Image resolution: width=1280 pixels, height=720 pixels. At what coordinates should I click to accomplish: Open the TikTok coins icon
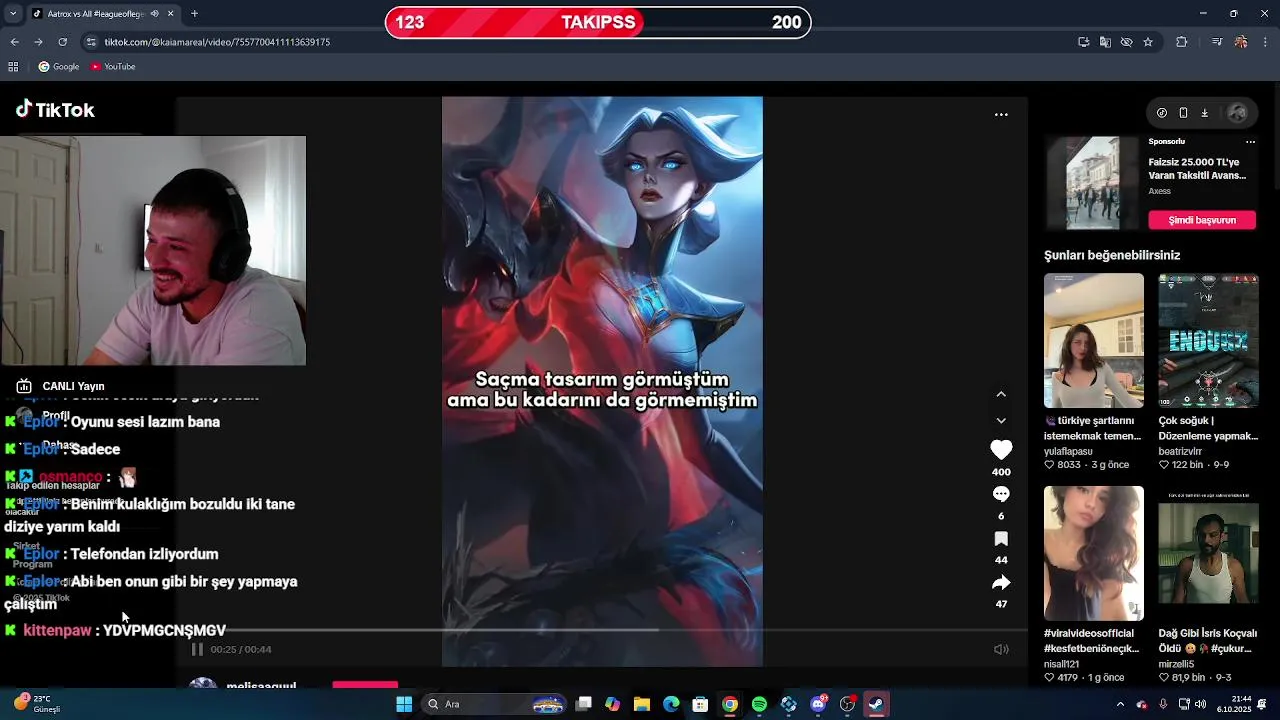click(x=1162, y=113)
